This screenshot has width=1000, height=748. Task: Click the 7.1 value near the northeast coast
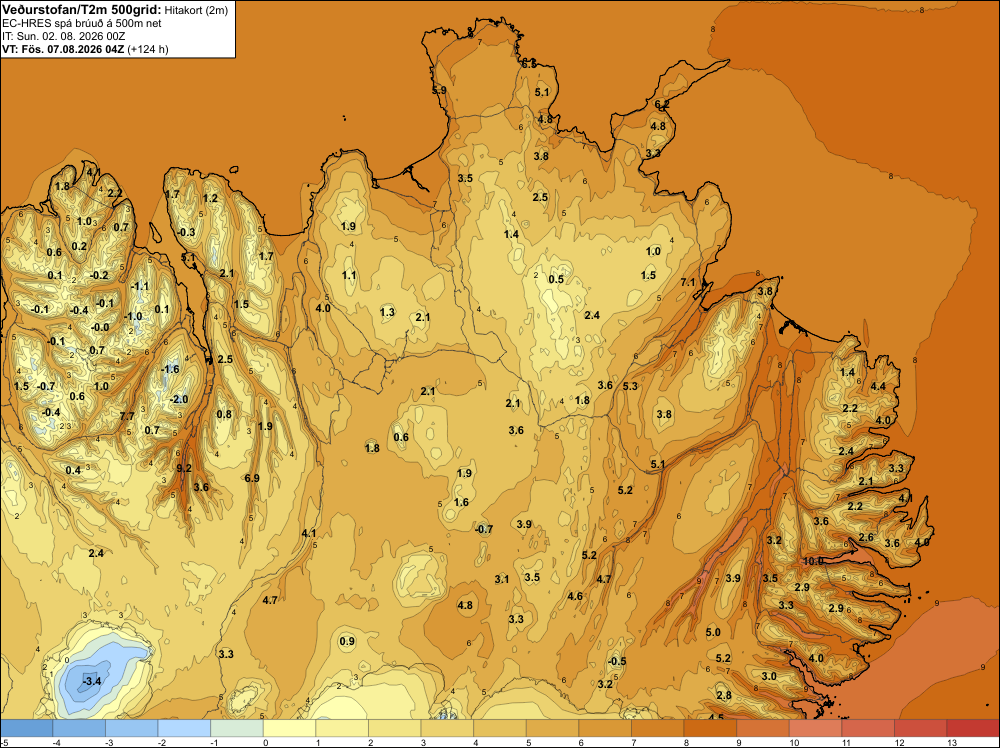[x=688, y=282]
